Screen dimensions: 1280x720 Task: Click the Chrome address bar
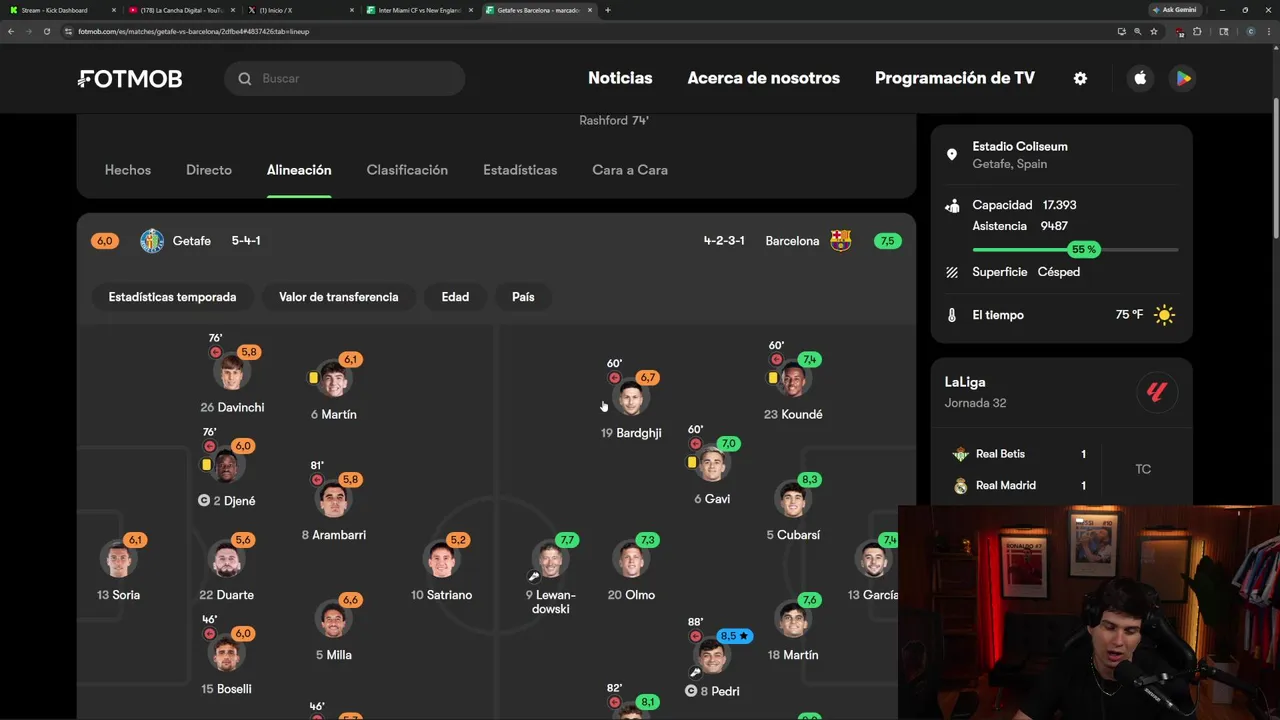[x=590, y=31]
